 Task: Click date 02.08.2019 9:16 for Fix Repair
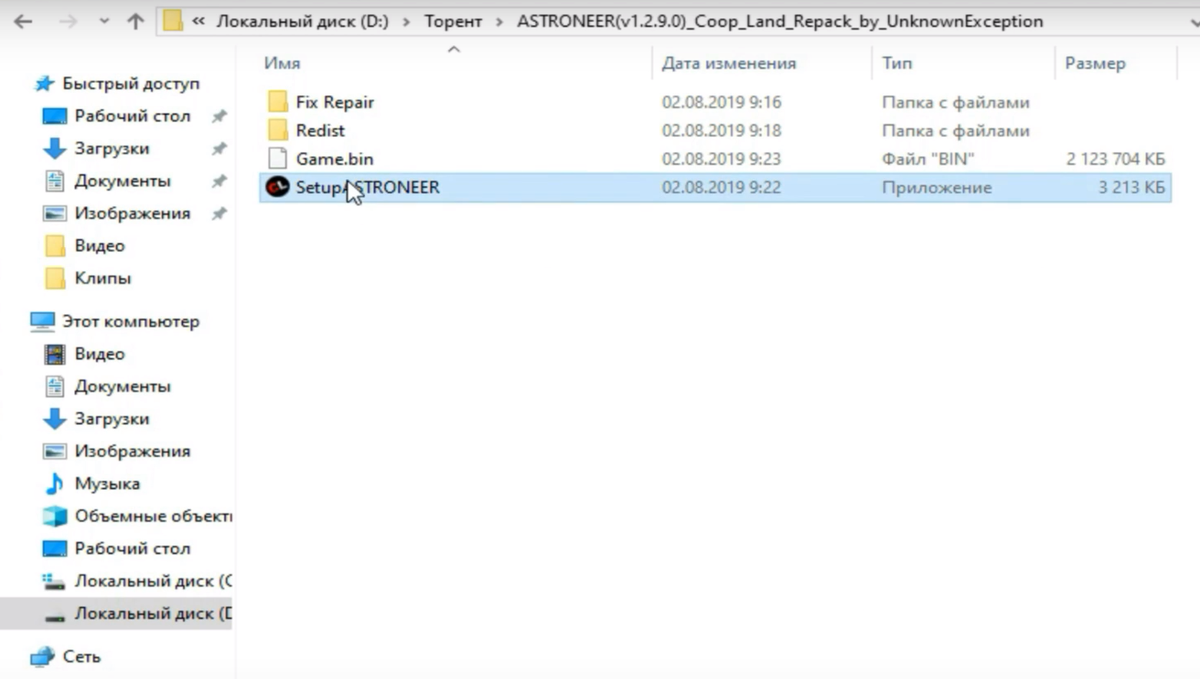722,102
